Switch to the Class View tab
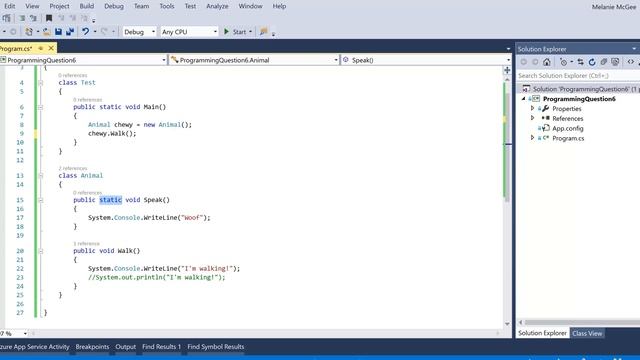 [587, 333]
